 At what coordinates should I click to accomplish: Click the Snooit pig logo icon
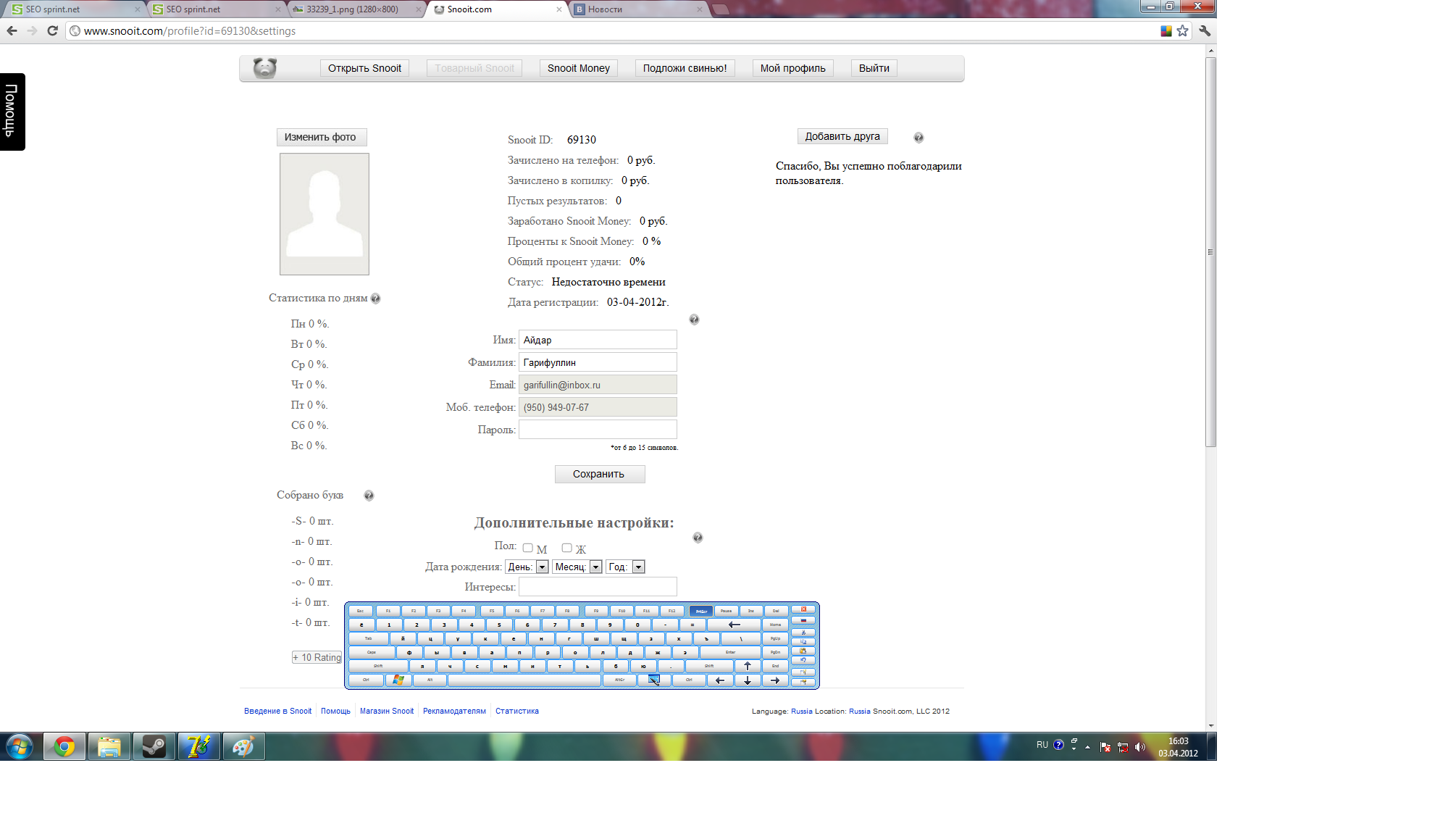pos(265,68)
